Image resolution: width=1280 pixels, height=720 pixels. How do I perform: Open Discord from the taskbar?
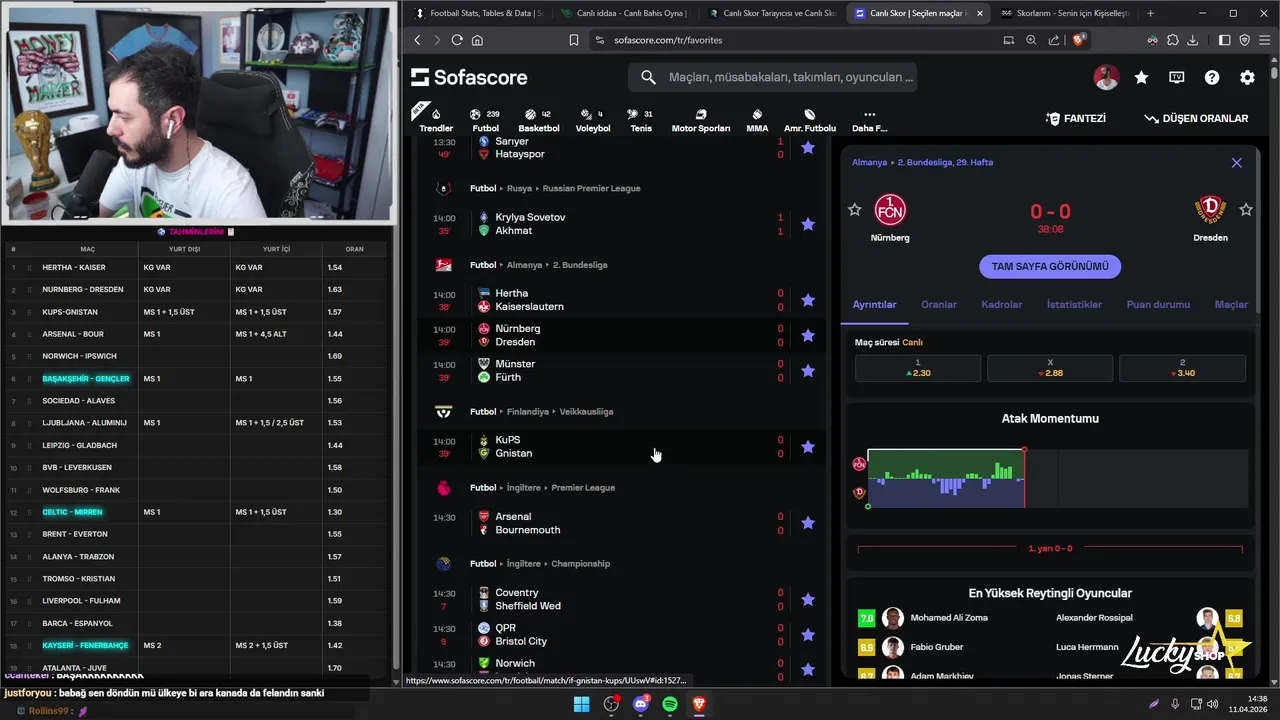point(641,704)
